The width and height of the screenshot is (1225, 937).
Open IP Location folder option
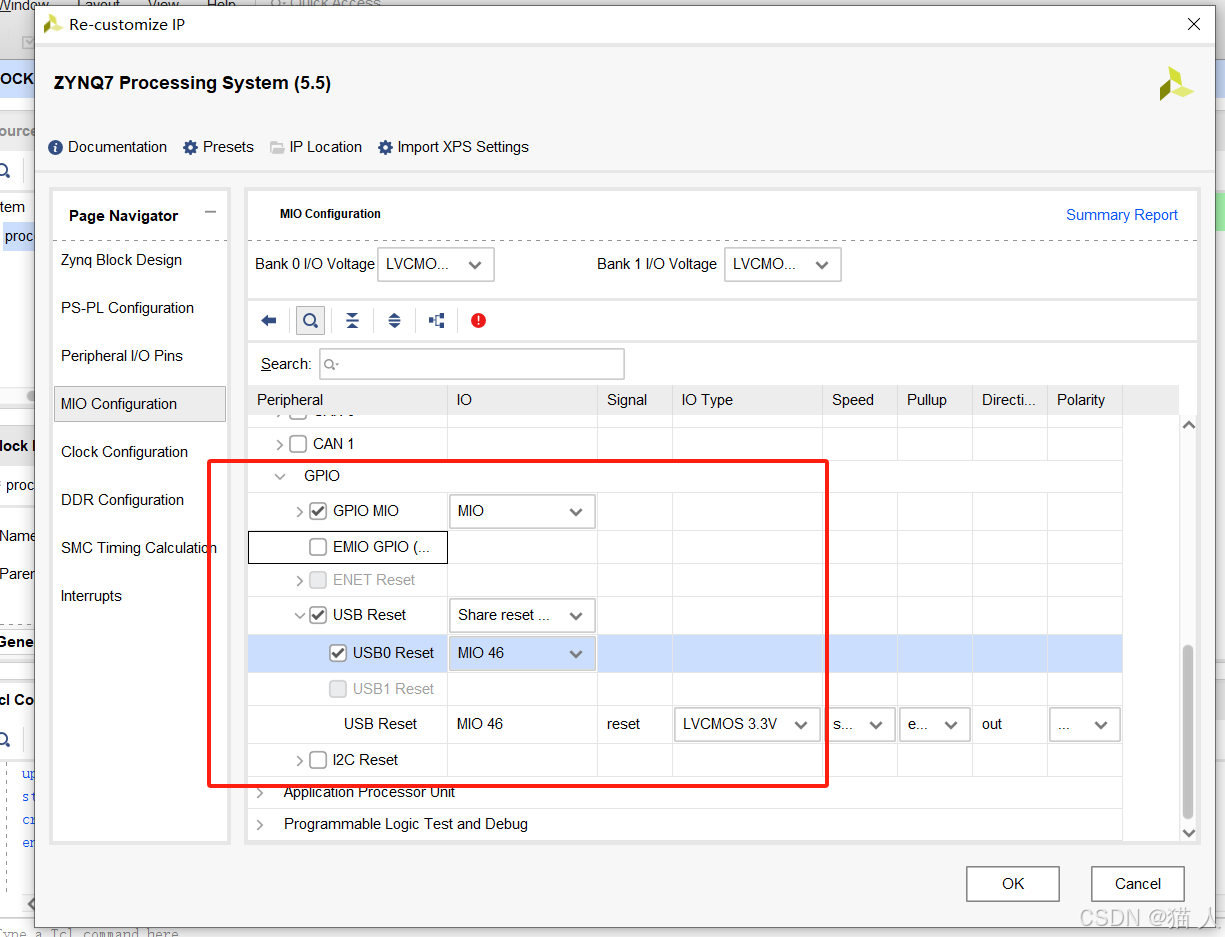[x=316, y=147]
